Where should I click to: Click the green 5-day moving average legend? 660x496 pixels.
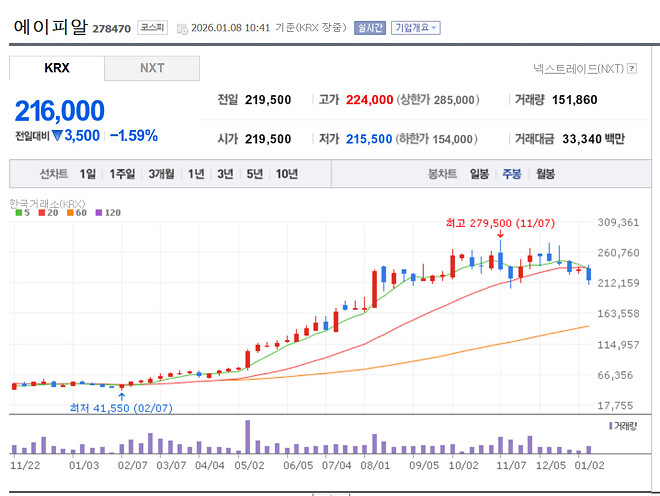18,213
